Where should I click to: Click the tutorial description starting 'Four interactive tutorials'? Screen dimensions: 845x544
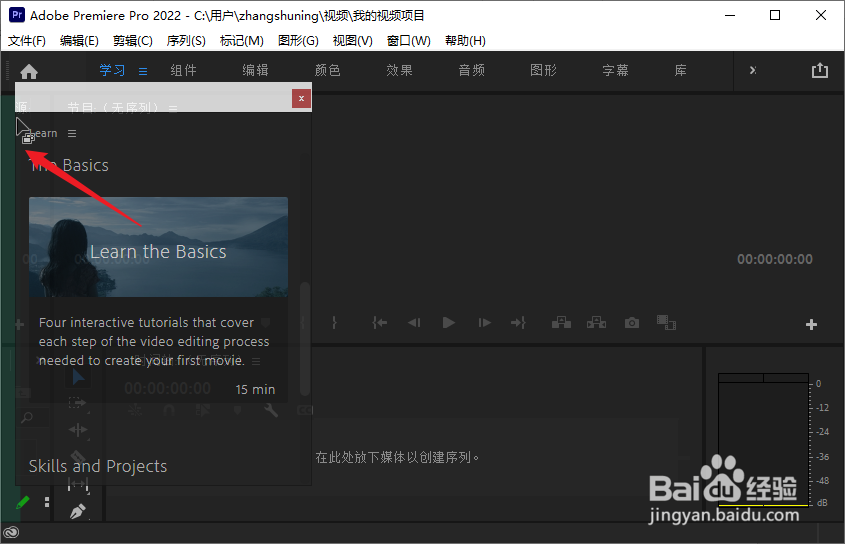point(154,341)
